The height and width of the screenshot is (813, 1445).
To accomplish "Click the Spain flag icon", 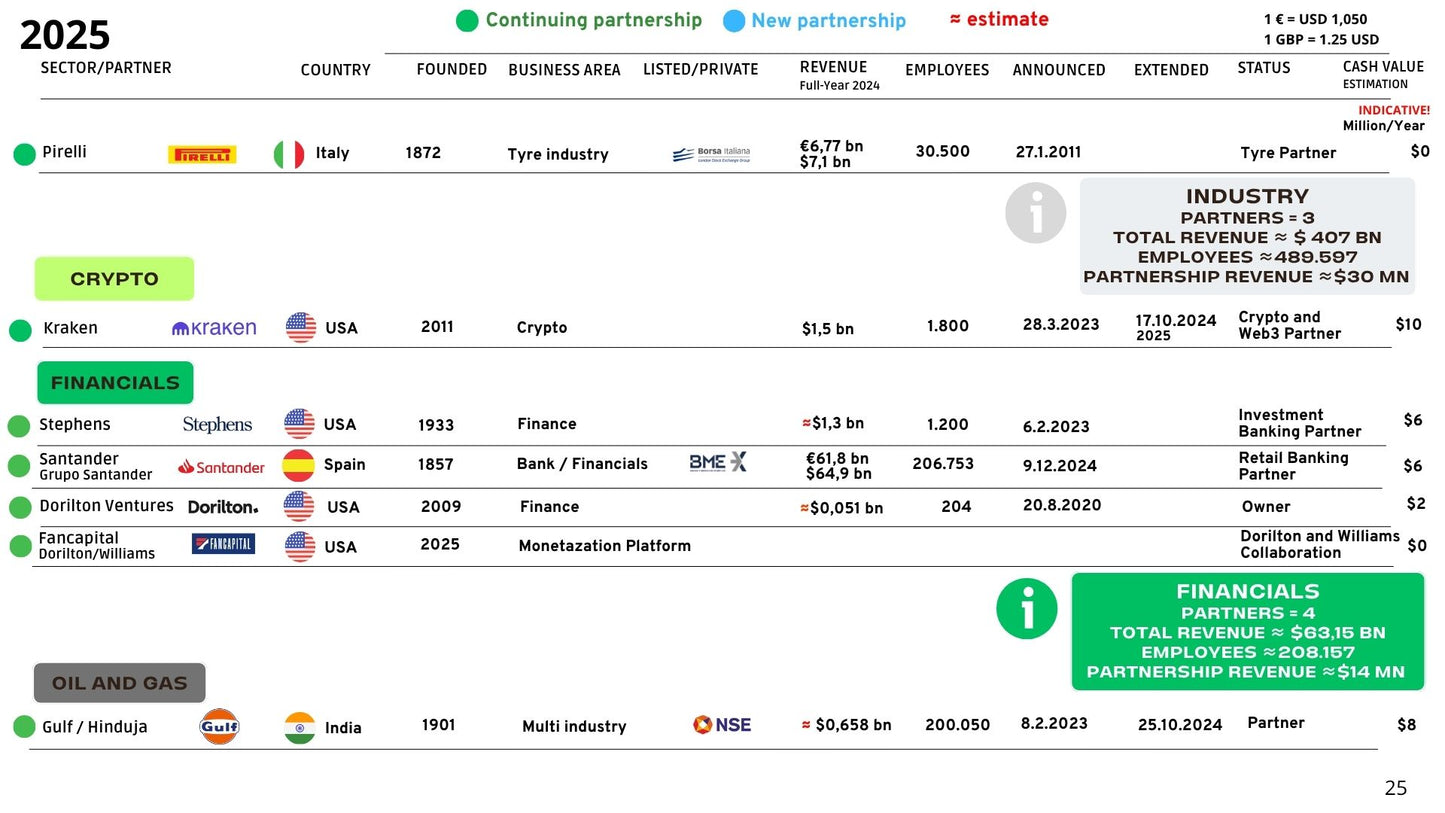I will pos(299,466).
